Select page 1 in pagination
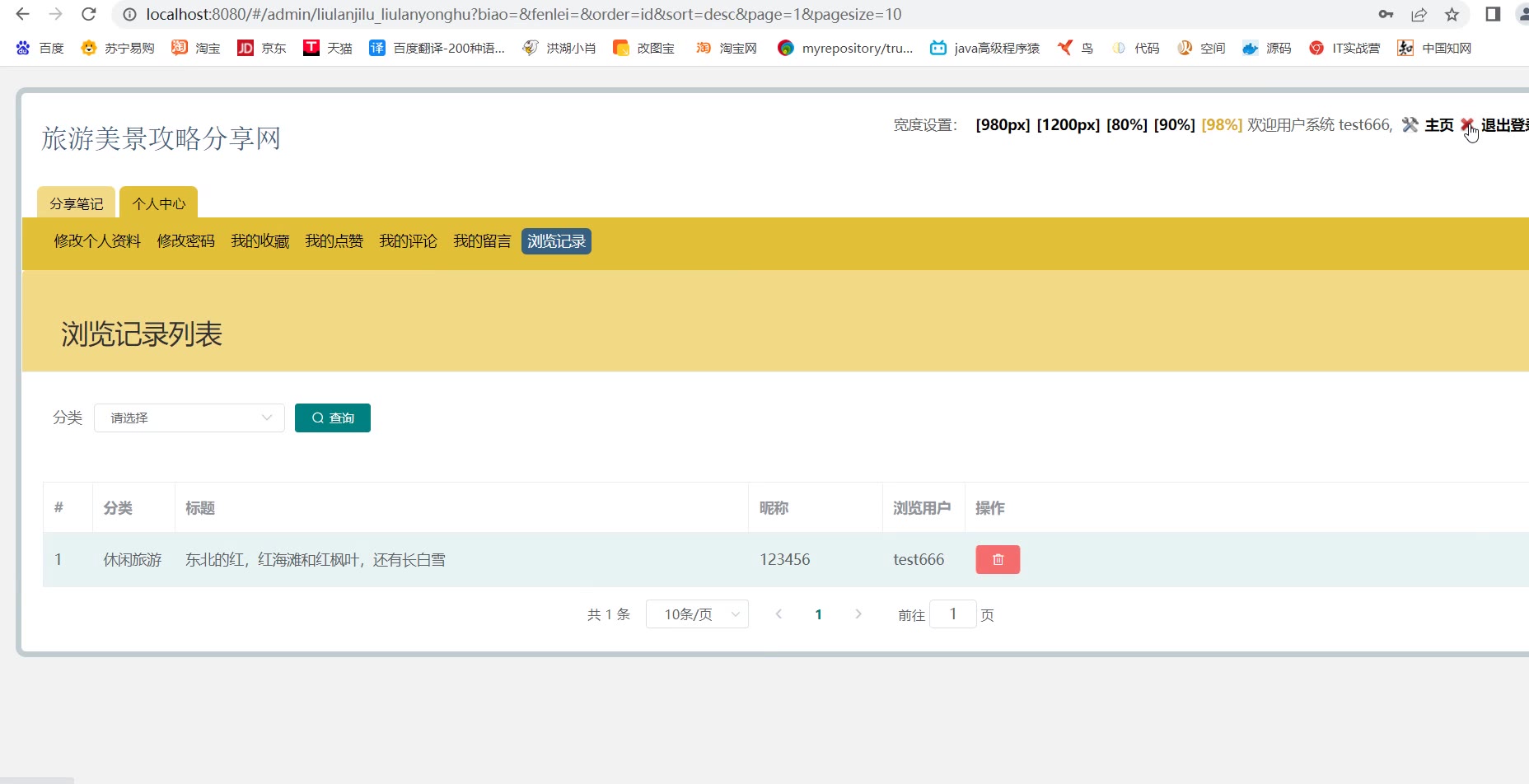Screen dimensions: 1529x784 [818, 614]
